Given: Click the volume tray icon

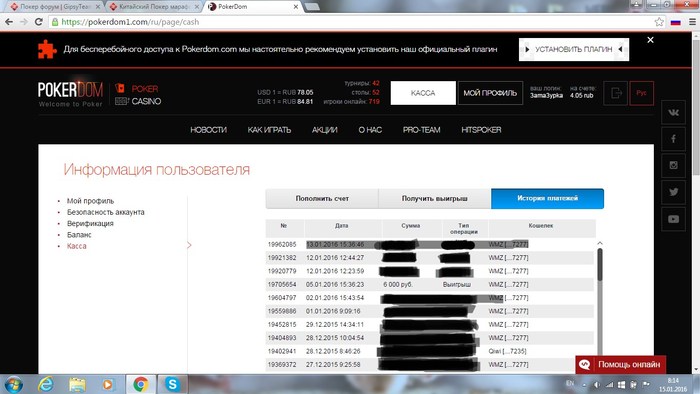Looking at the screenshot, I should [597, 385].
